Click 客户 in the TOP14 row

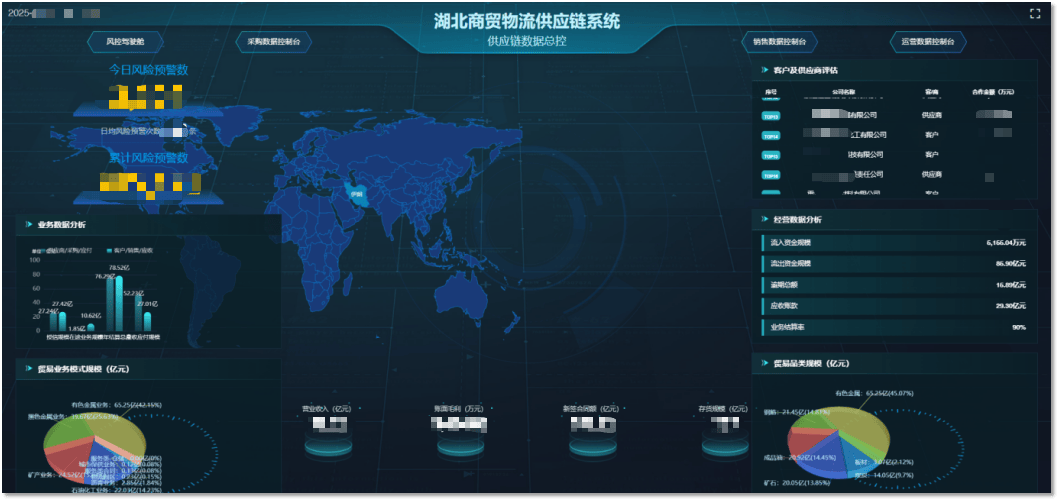pyautogui.click(x=932, y=135)
